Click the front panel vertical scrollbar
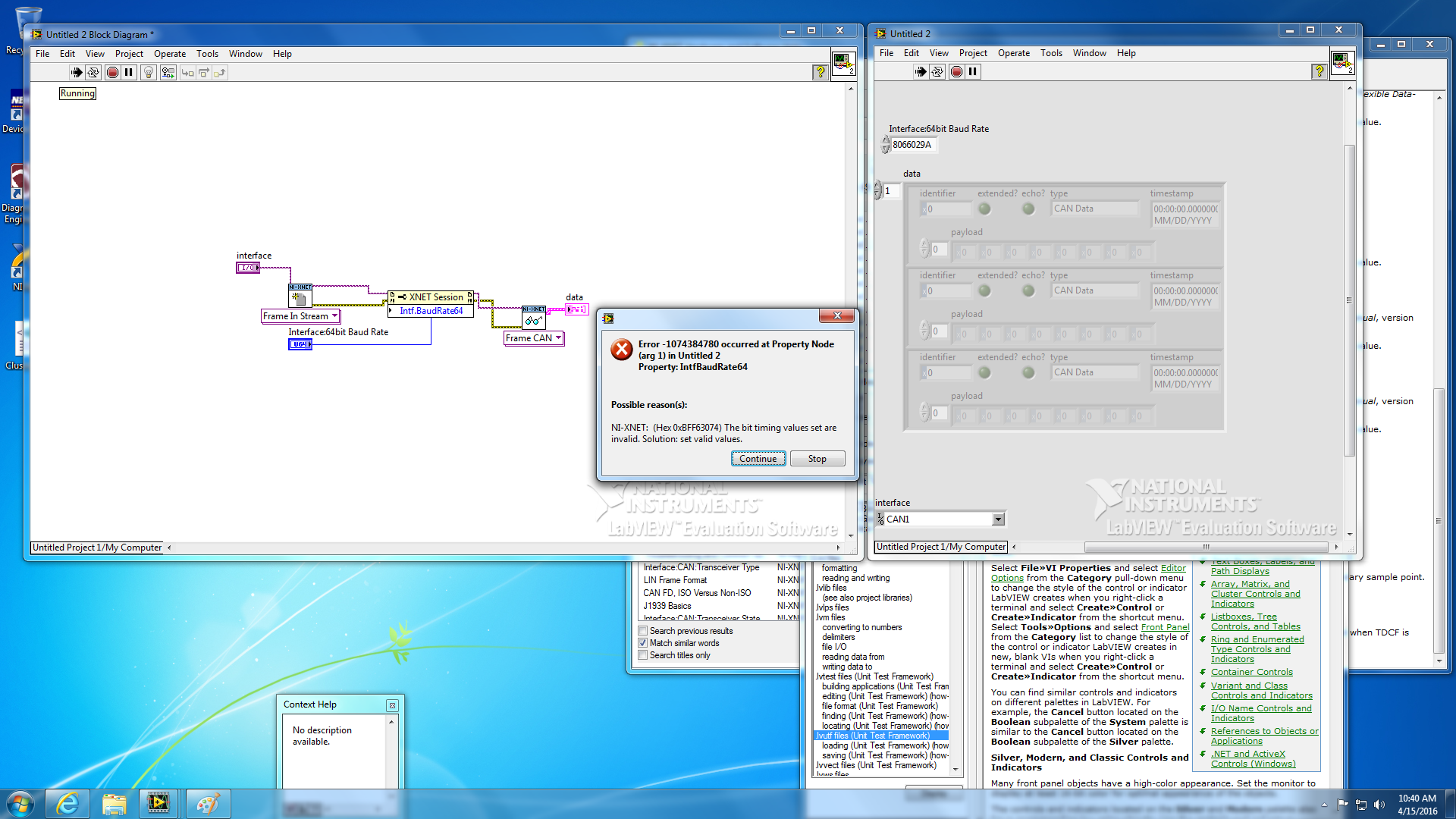This screenshot has height=819, width=1456. pos(1349,300)
